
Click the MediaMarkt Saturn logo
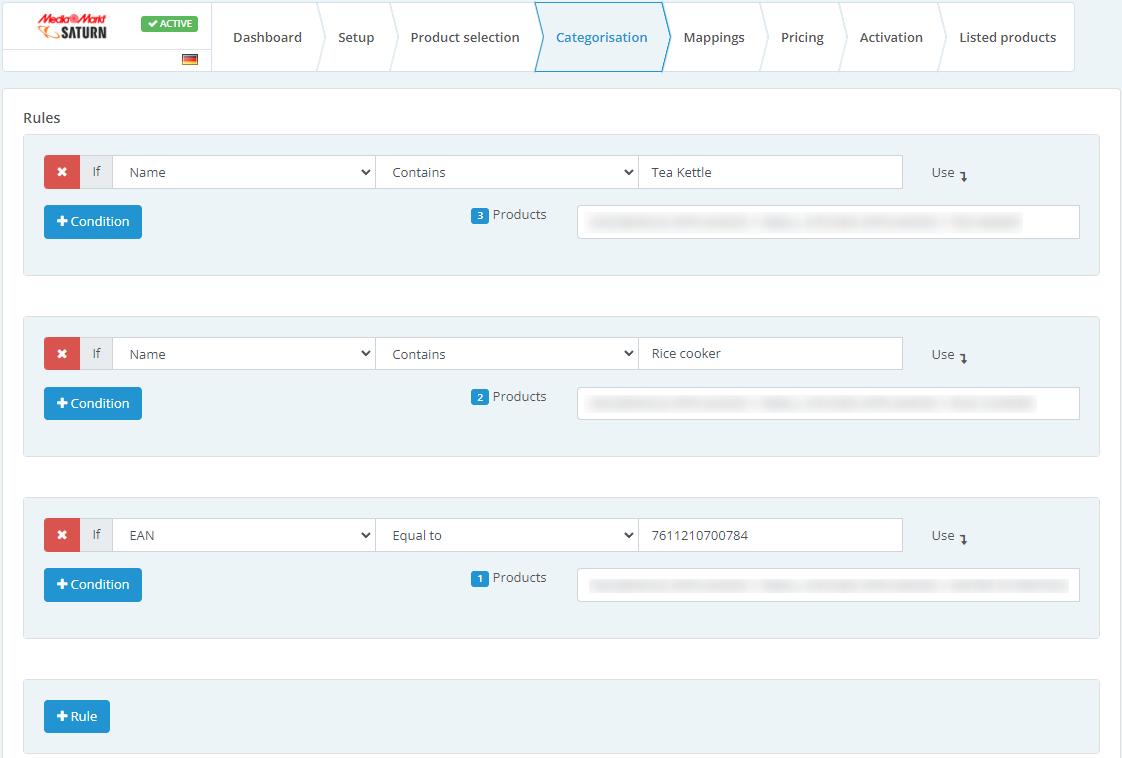[72, 26]
